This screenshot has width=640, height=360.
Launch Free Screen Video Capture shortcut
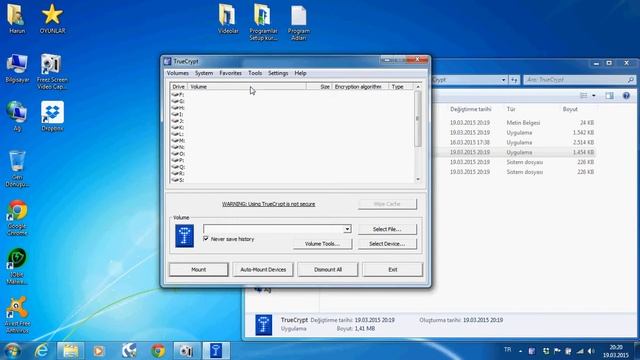coord(52,71)
